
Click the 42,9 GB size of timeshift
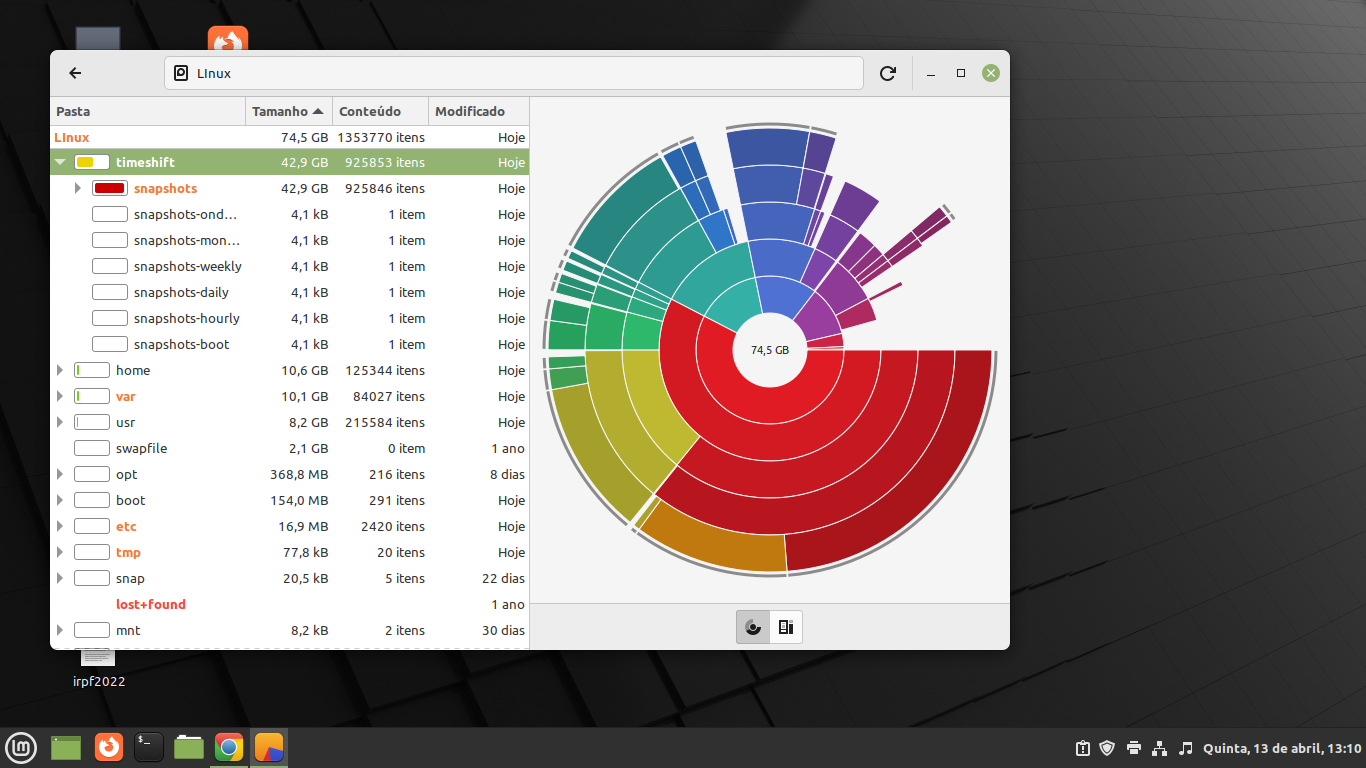point(304,162)
